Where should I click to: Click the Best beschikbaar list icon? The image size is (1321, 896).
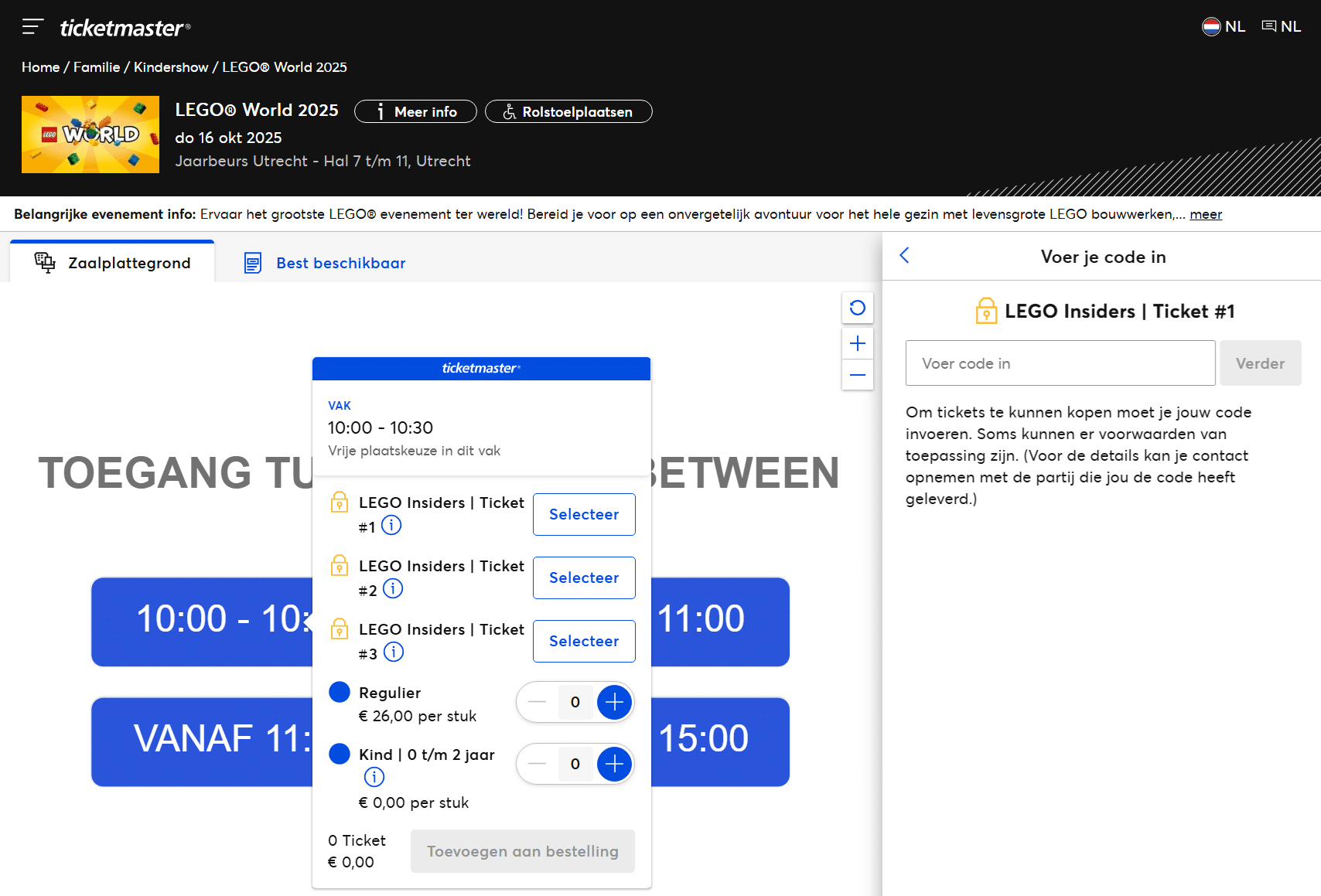tap(253, 263)
